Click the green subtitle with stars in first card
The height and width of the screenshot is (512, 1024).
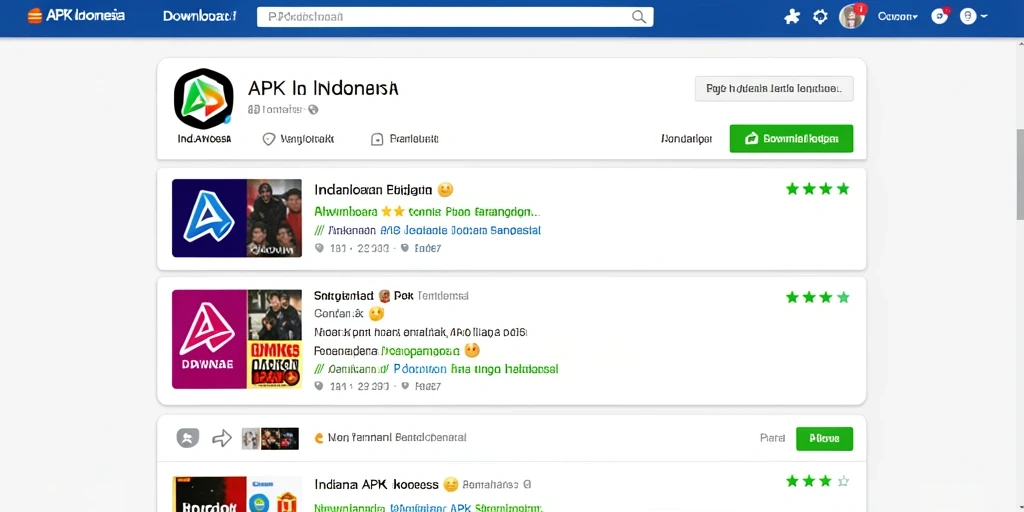point(427,212)
